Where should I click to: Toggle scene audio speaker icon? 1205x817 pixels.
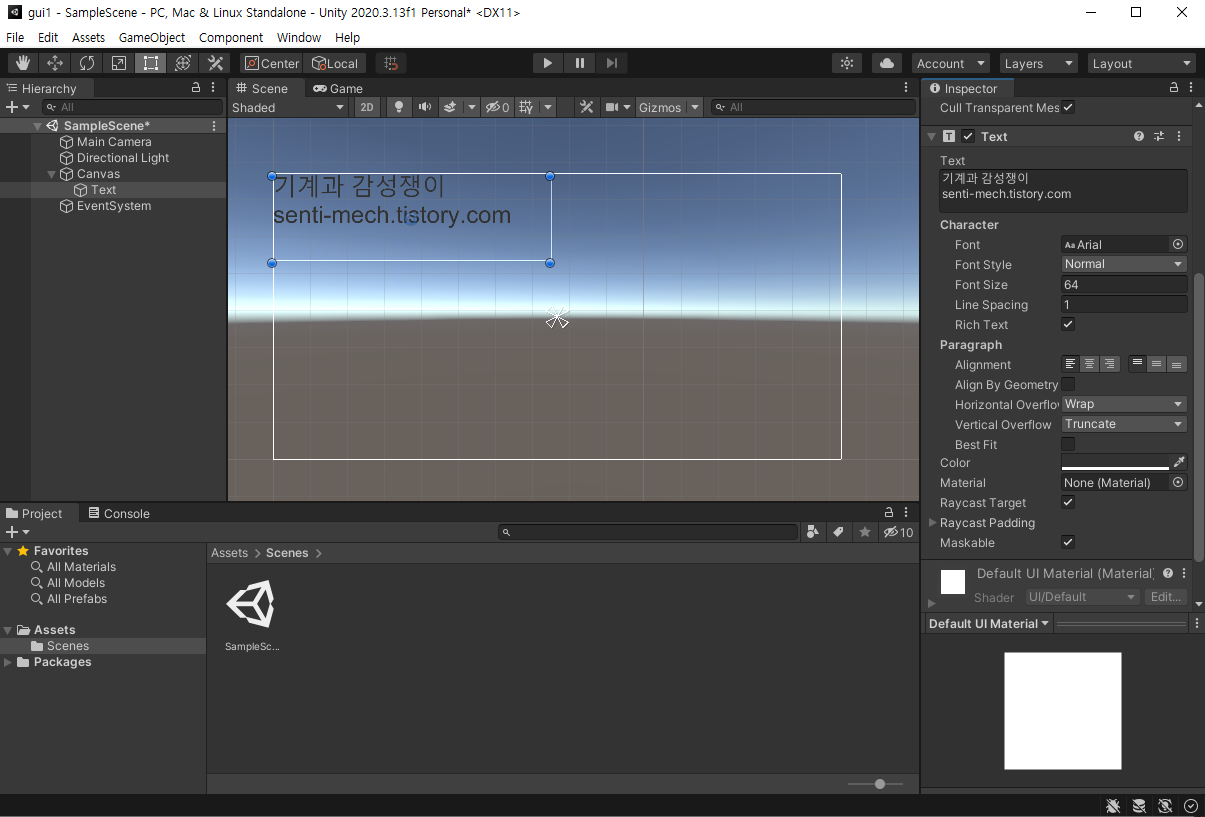[x=425, y=107]
